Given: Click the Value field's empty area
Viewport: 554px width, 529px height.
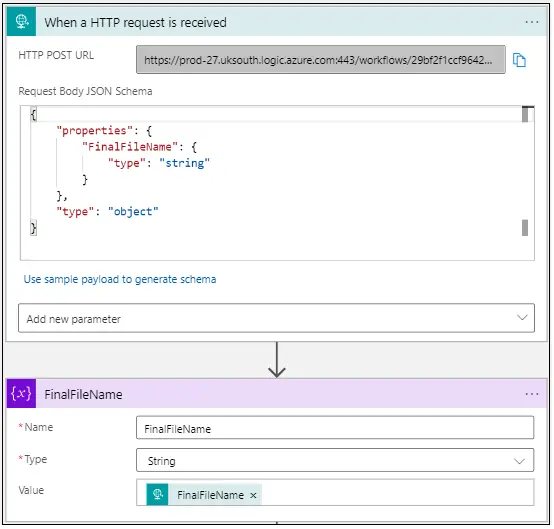Looking at the screenshot, I should (x=396, y=493).
